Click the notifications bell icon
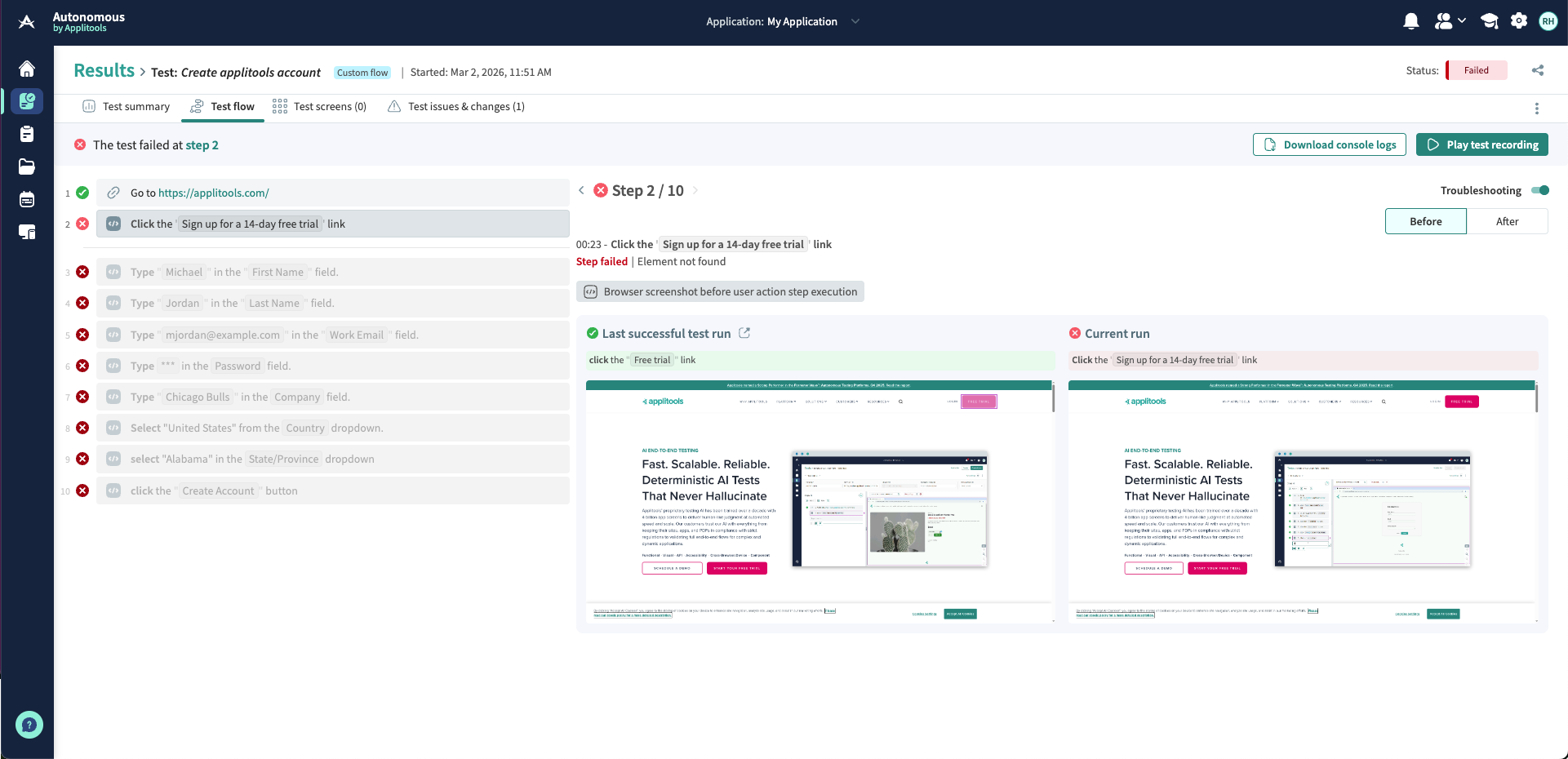 [x=1410, y=22]
